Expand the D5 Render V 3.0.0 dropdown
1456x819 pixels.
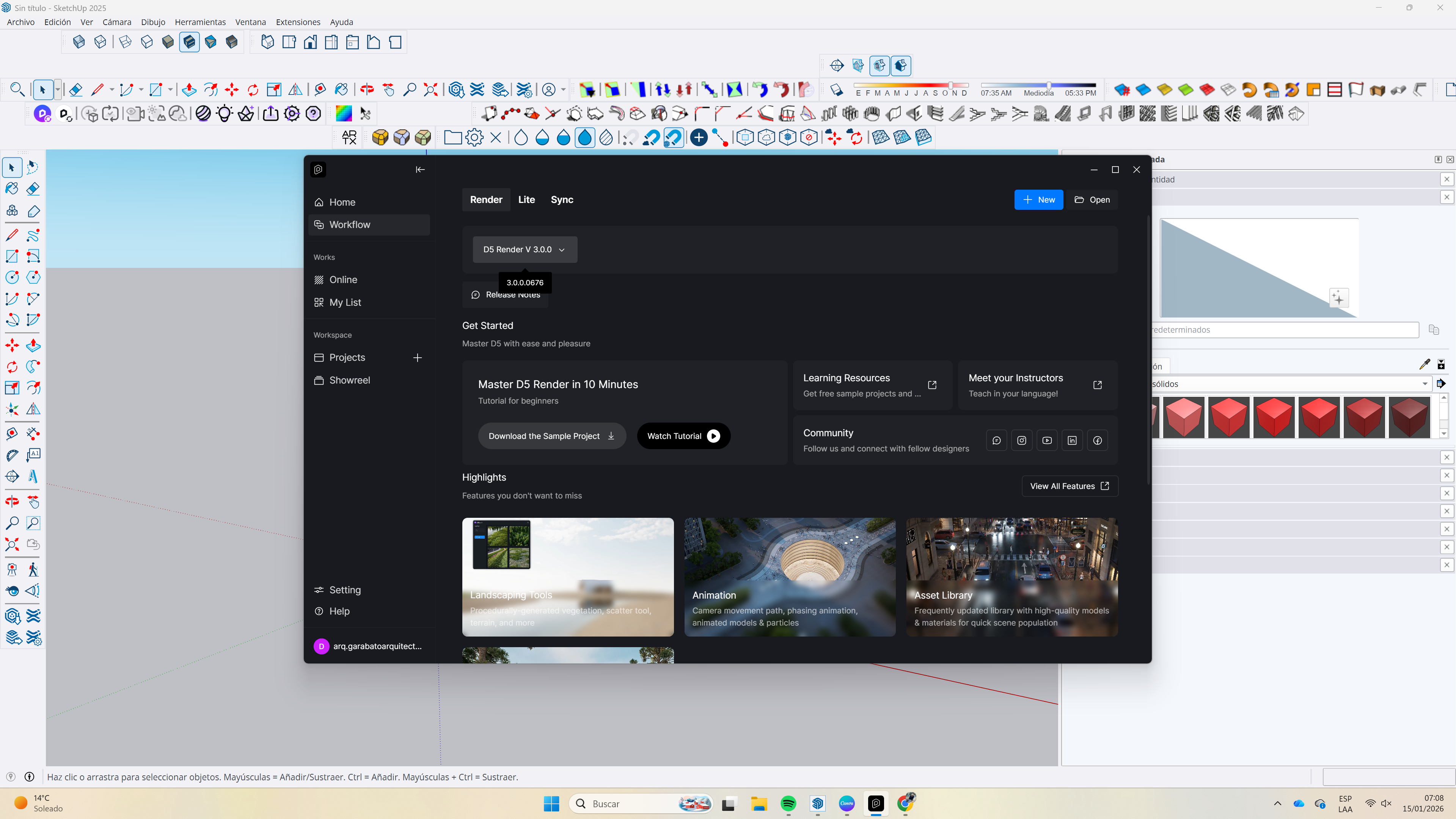point(525,249)
